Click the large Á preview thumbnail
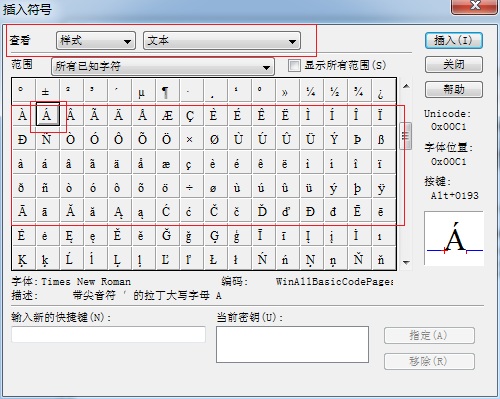 pyautogui.click(x=454, y=239)
